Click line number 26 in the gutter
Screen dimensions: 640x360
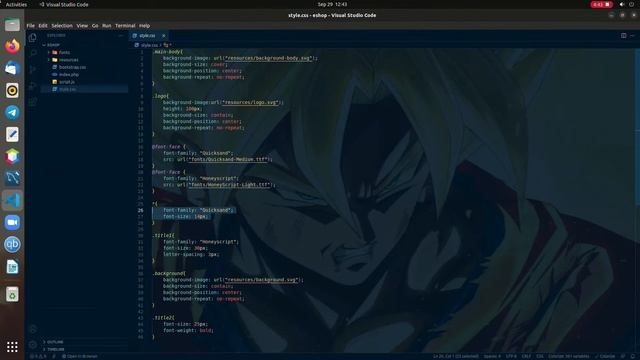140,210
